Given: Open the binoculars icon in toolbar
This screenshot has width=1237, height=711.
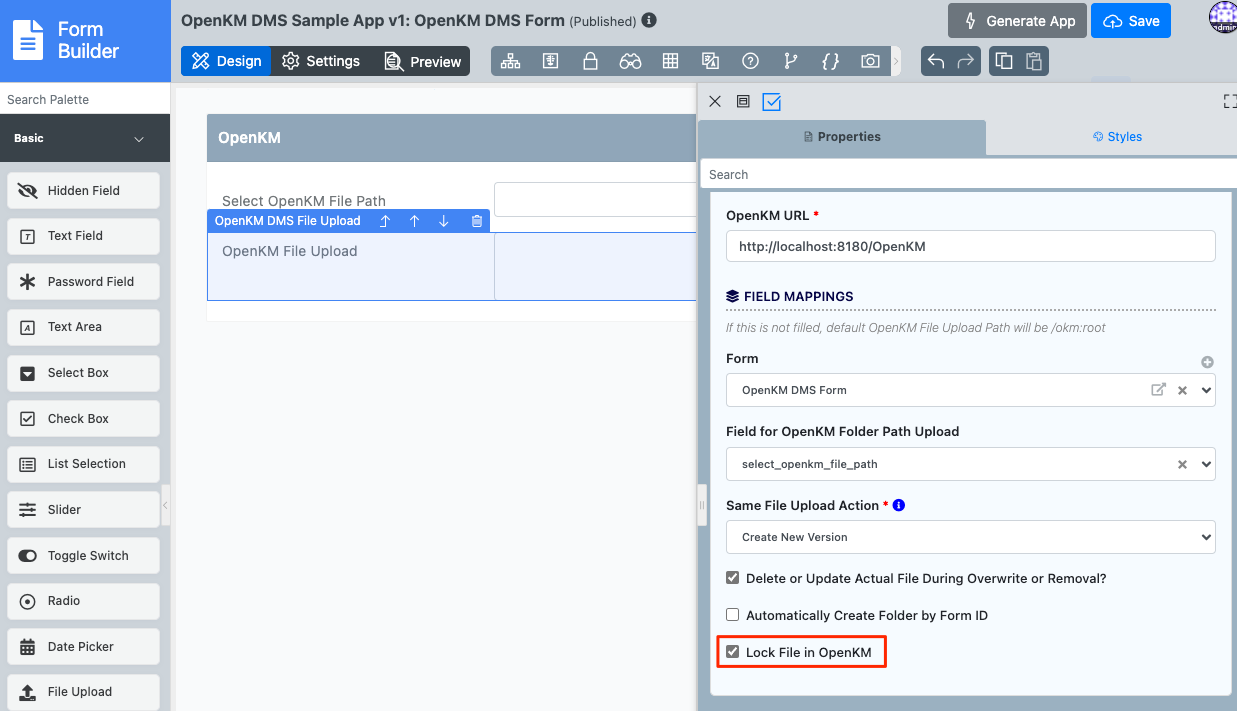Looking at the screenshot, I should coord(630,61).
